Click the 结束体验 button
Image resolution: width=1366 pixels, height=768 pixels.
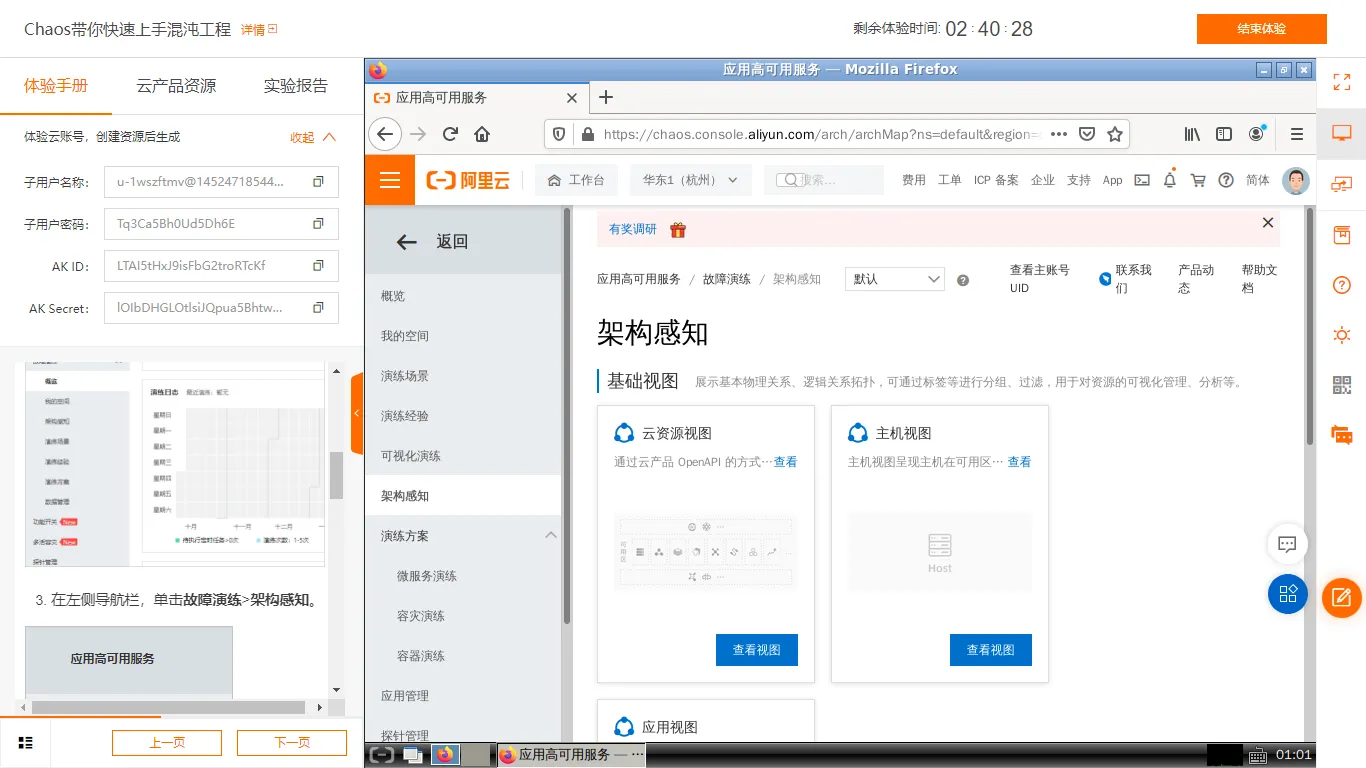point(1262,29)
